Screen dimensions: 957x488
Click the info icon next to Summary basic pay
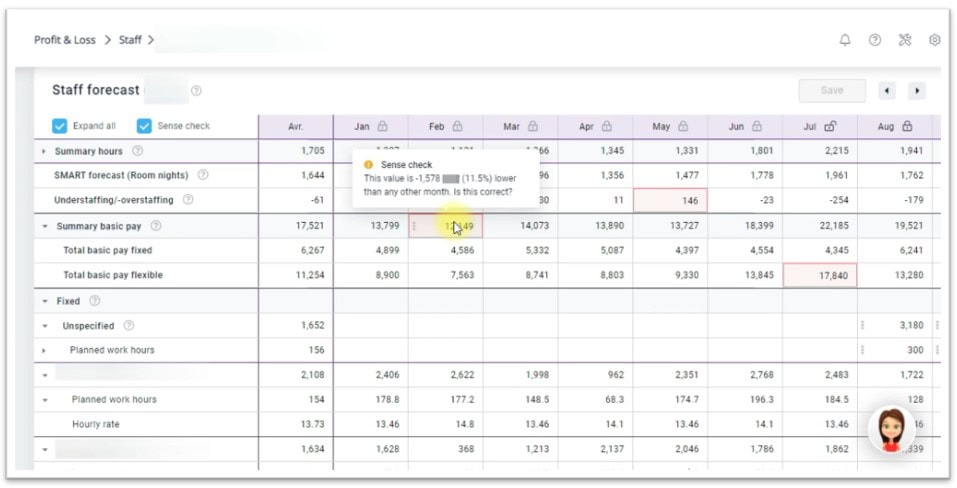coord(156,226)
